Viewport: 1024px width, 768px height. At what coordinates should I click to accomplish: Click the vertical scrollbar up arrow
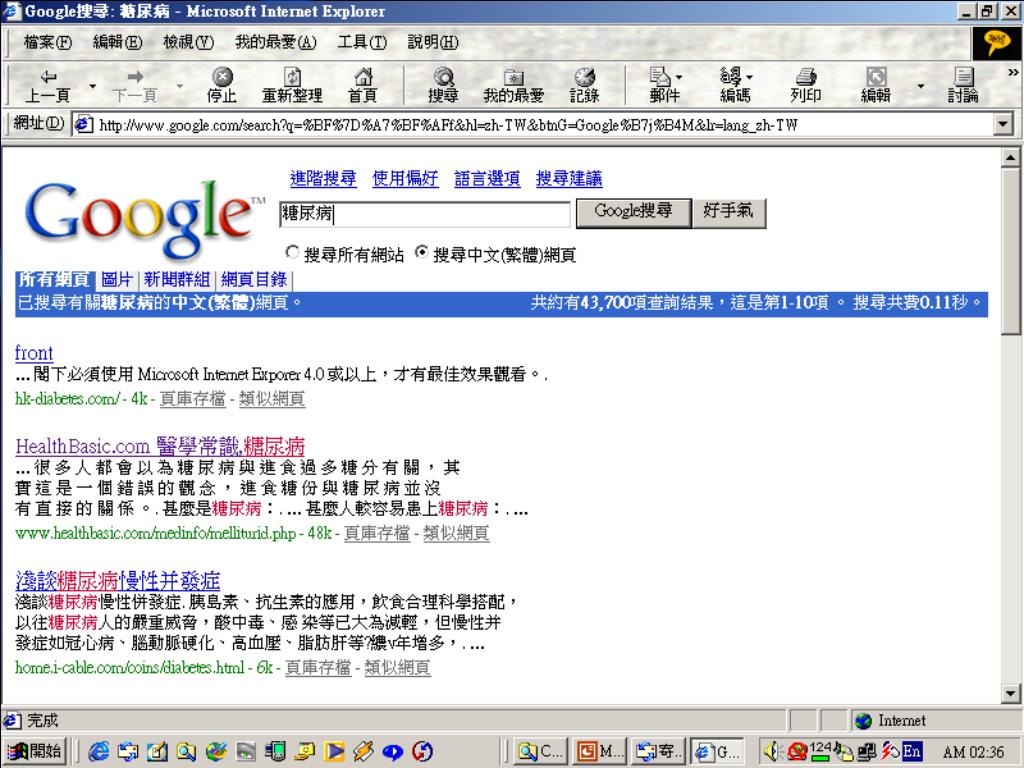(1010, 157)
